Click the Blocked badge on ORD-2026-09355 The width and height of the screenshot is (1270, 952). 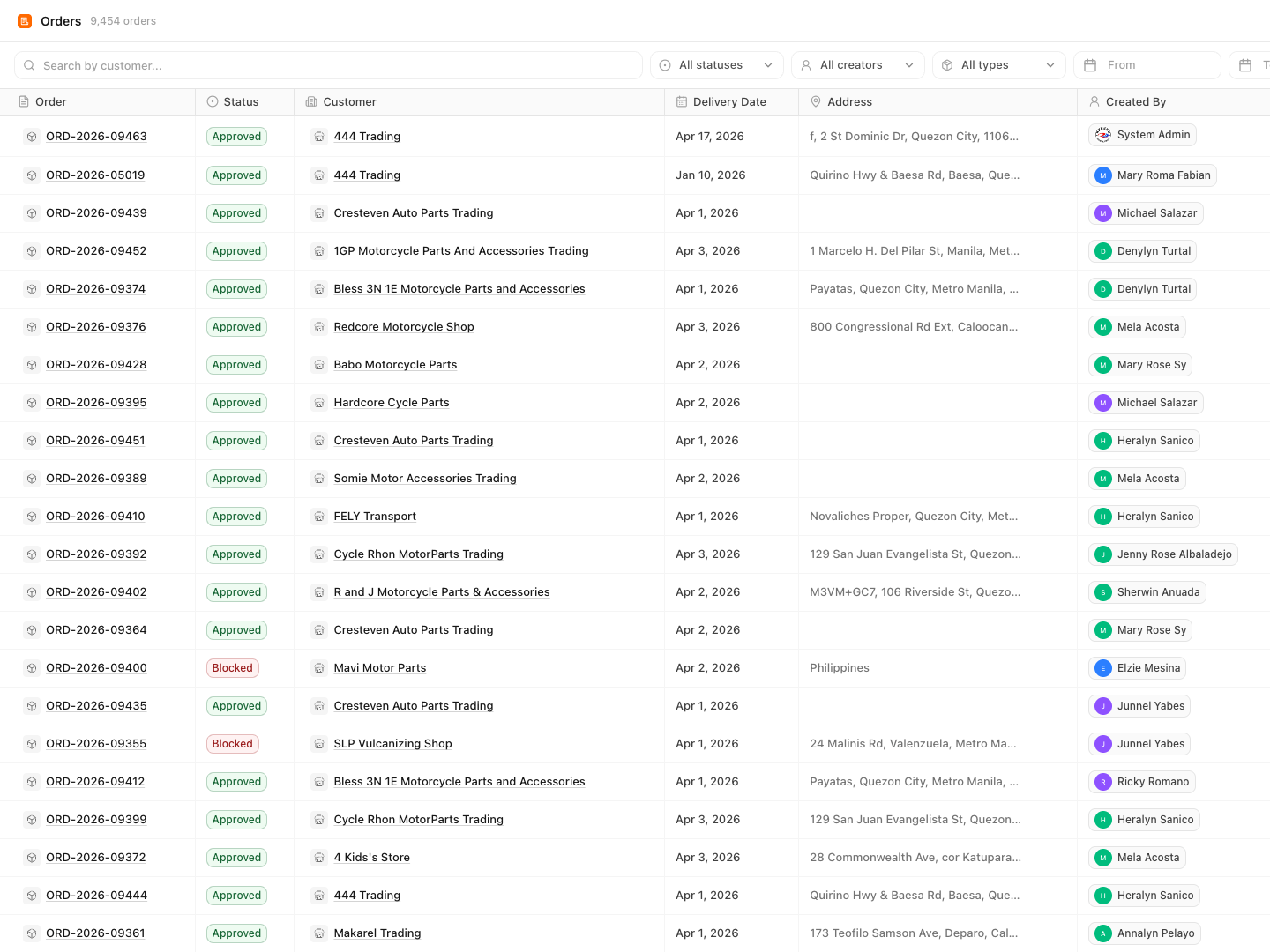pyautogui.click(x=233, y=744)
